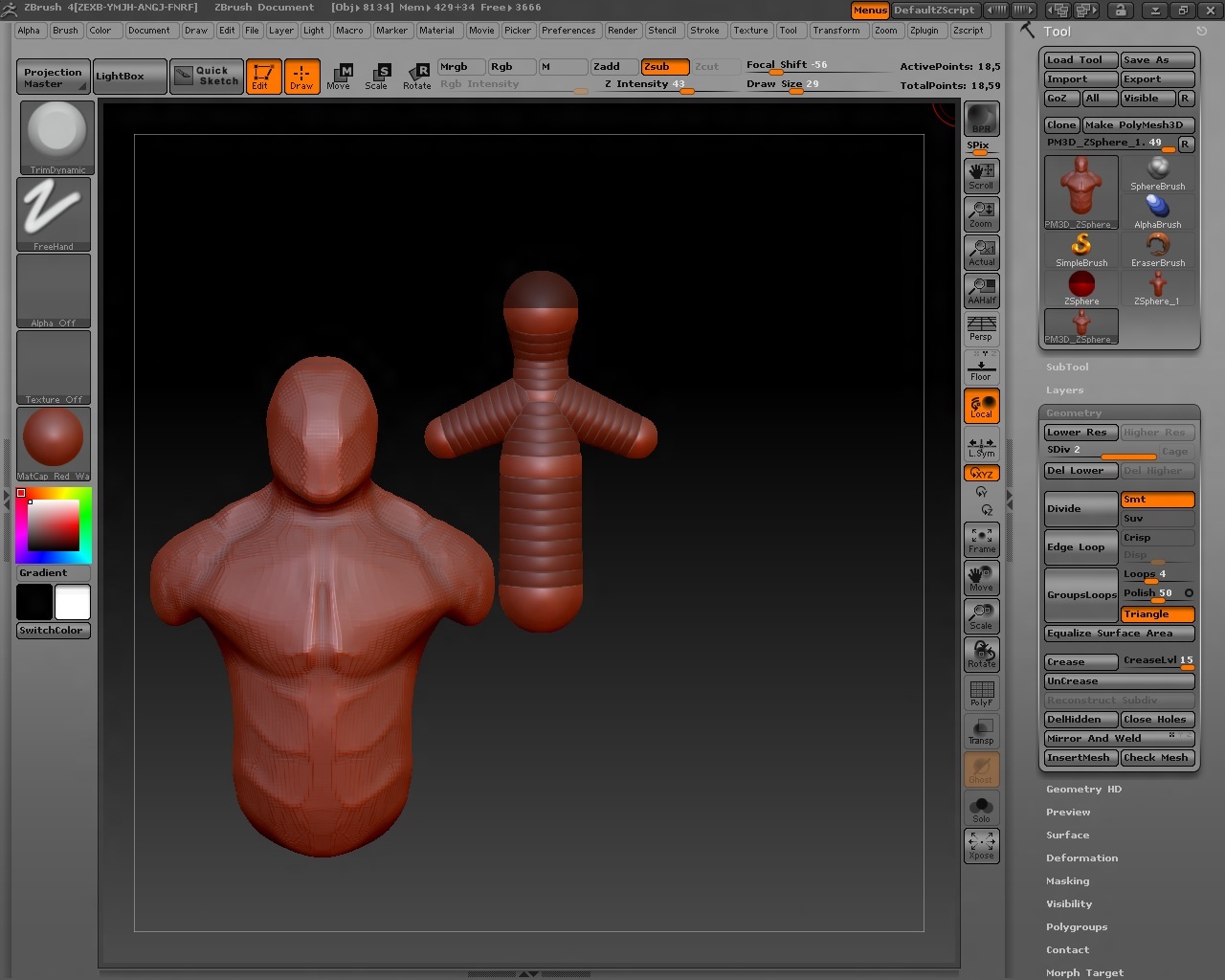Viewport: 1225px width, 980px height.
Task: Expand the SubTool palette section
Action: [x=1067, y=367]
